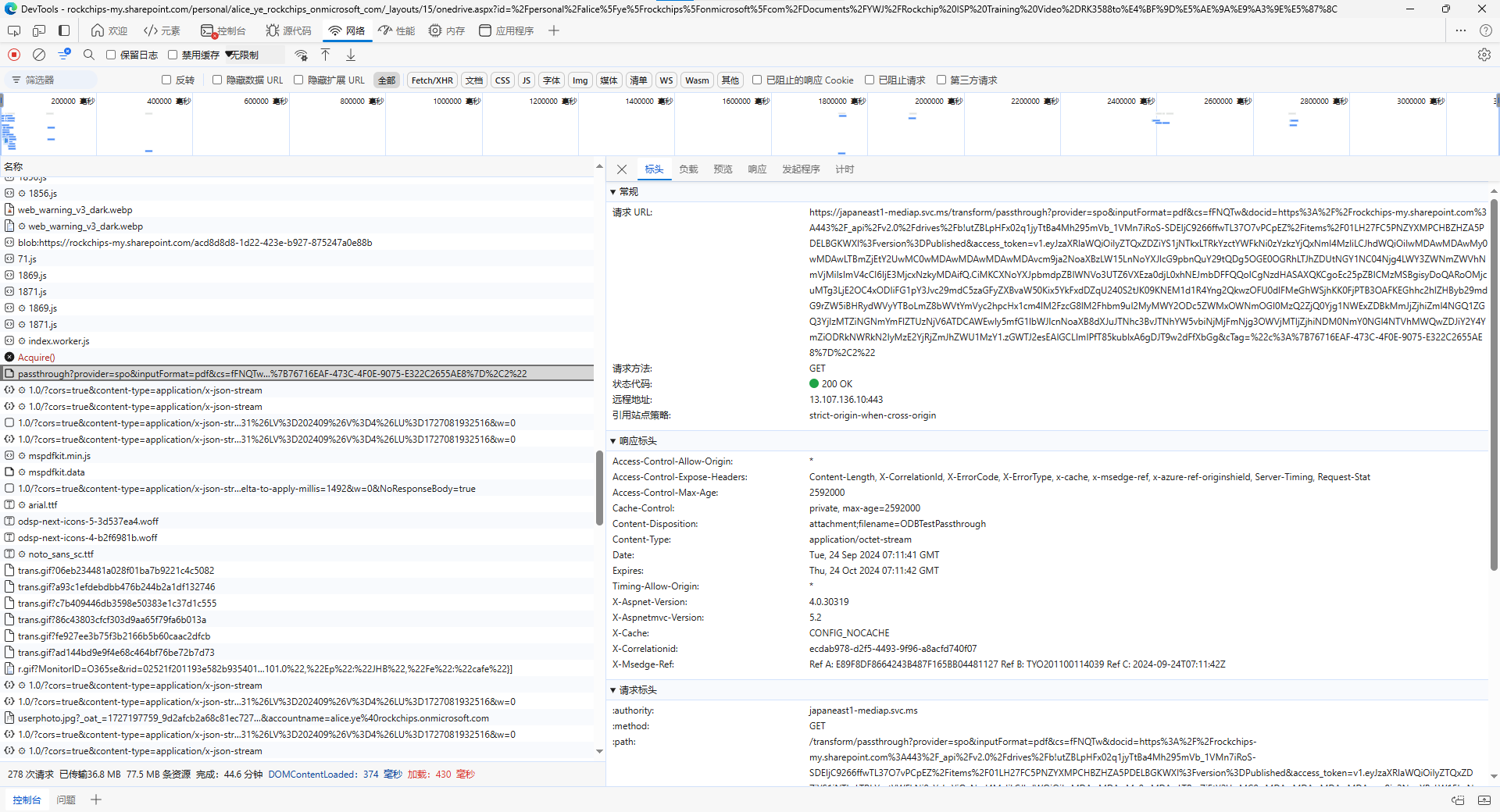
Task: Filter requests by WS type
Action: (x=666, y=80)
